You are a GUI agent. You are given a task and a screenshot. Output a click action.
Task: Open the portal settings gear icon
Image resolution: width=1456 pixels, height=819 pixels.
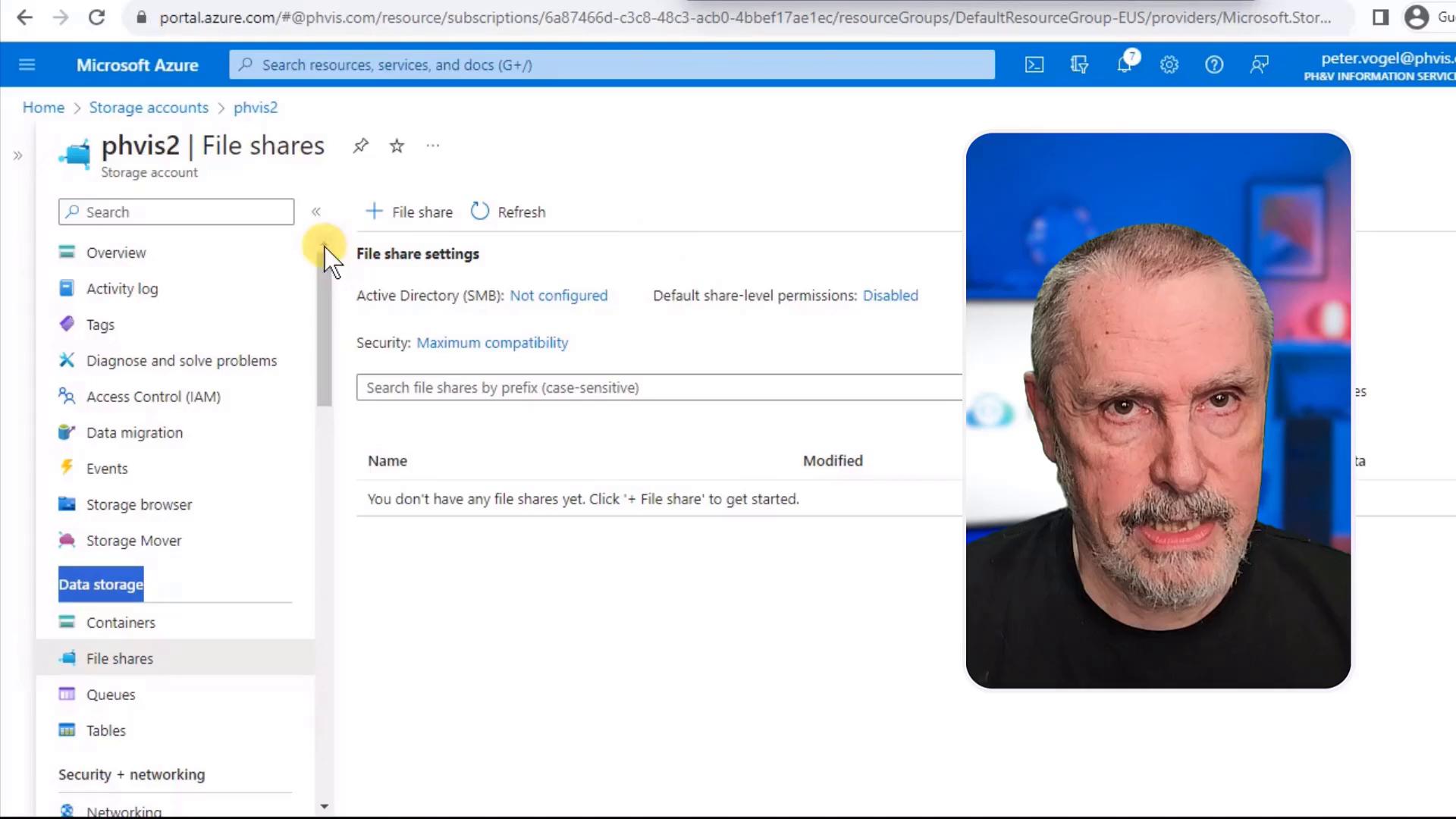pyautogui.click(x=1169, y=65)
